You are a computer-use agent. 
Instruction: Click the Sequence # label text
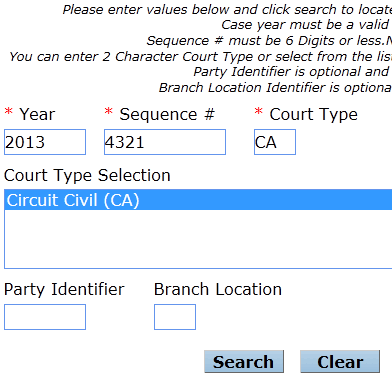tap(167, 114)
